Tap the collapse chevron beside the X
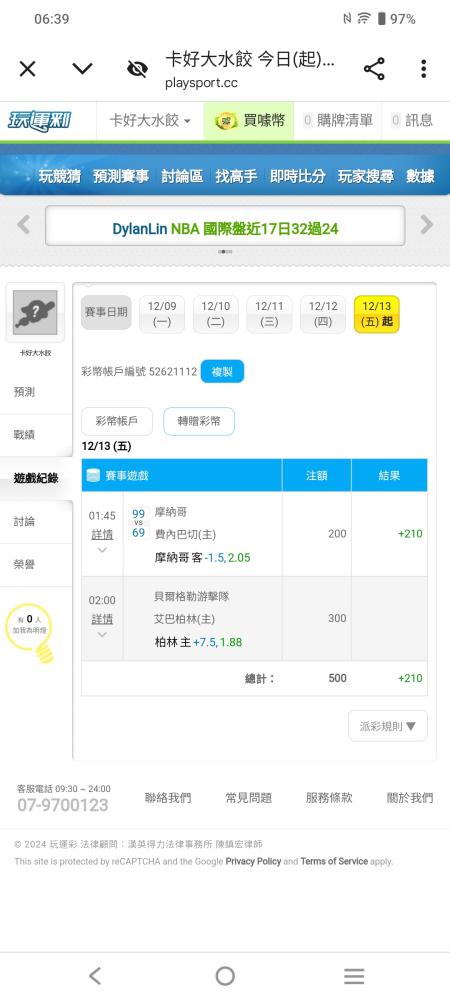This screenshot has width=450, height=1000. 82,69
